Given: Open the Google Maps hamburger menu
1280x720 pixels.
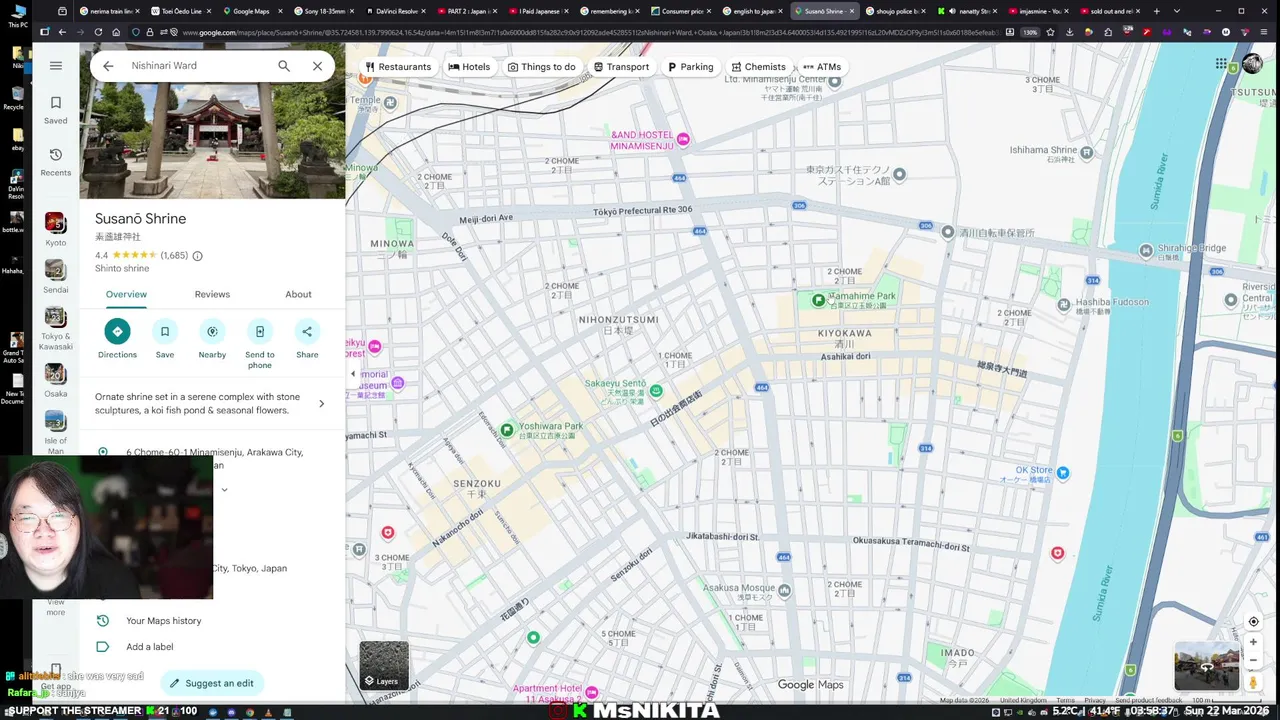Looking at the screenshot, I should [x=56, y=66].
